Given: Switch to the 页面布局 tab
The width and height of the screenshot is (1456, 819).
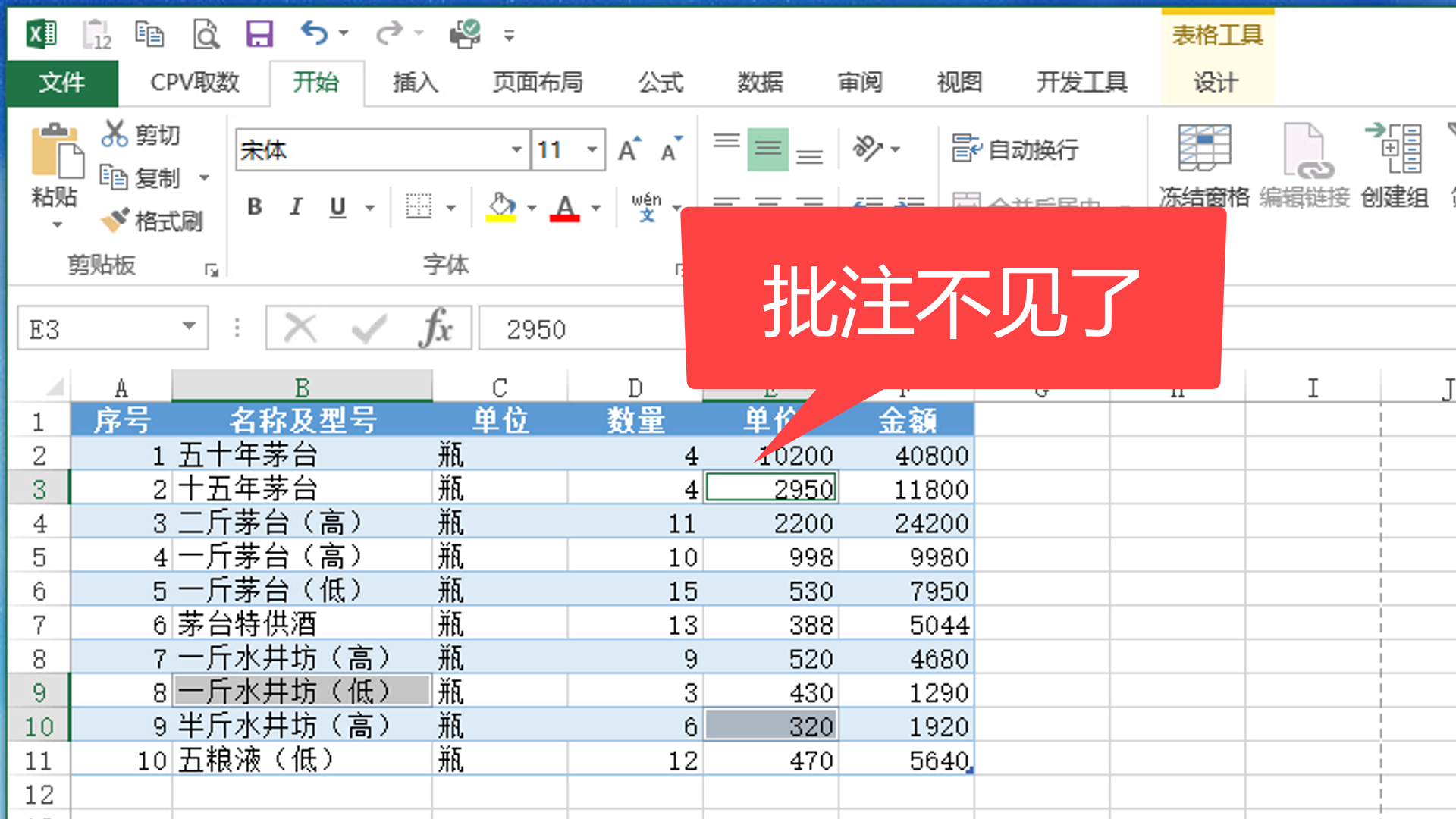Looking at the screenshot, I should coord(538,82).
